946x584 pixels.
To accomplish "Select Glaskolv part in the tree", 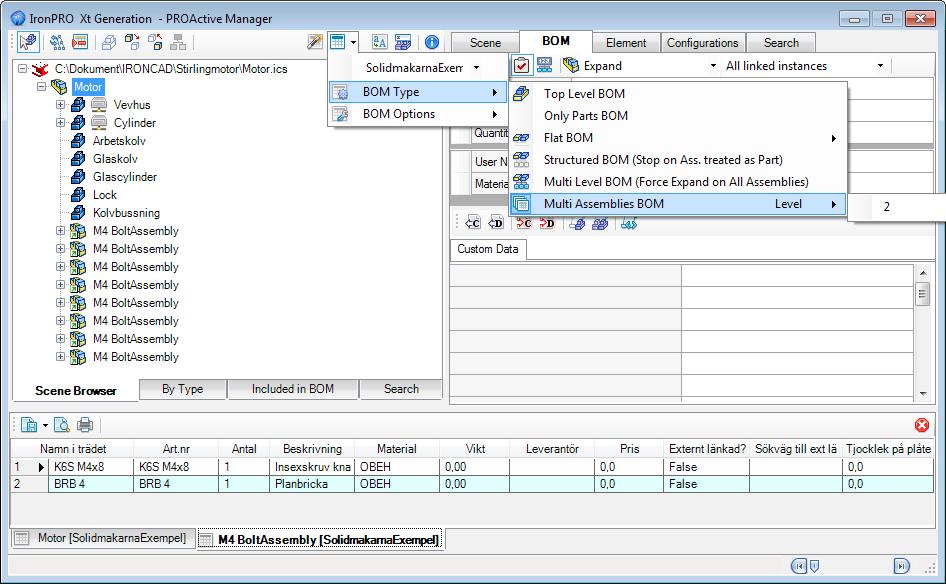I will point(115,159).
